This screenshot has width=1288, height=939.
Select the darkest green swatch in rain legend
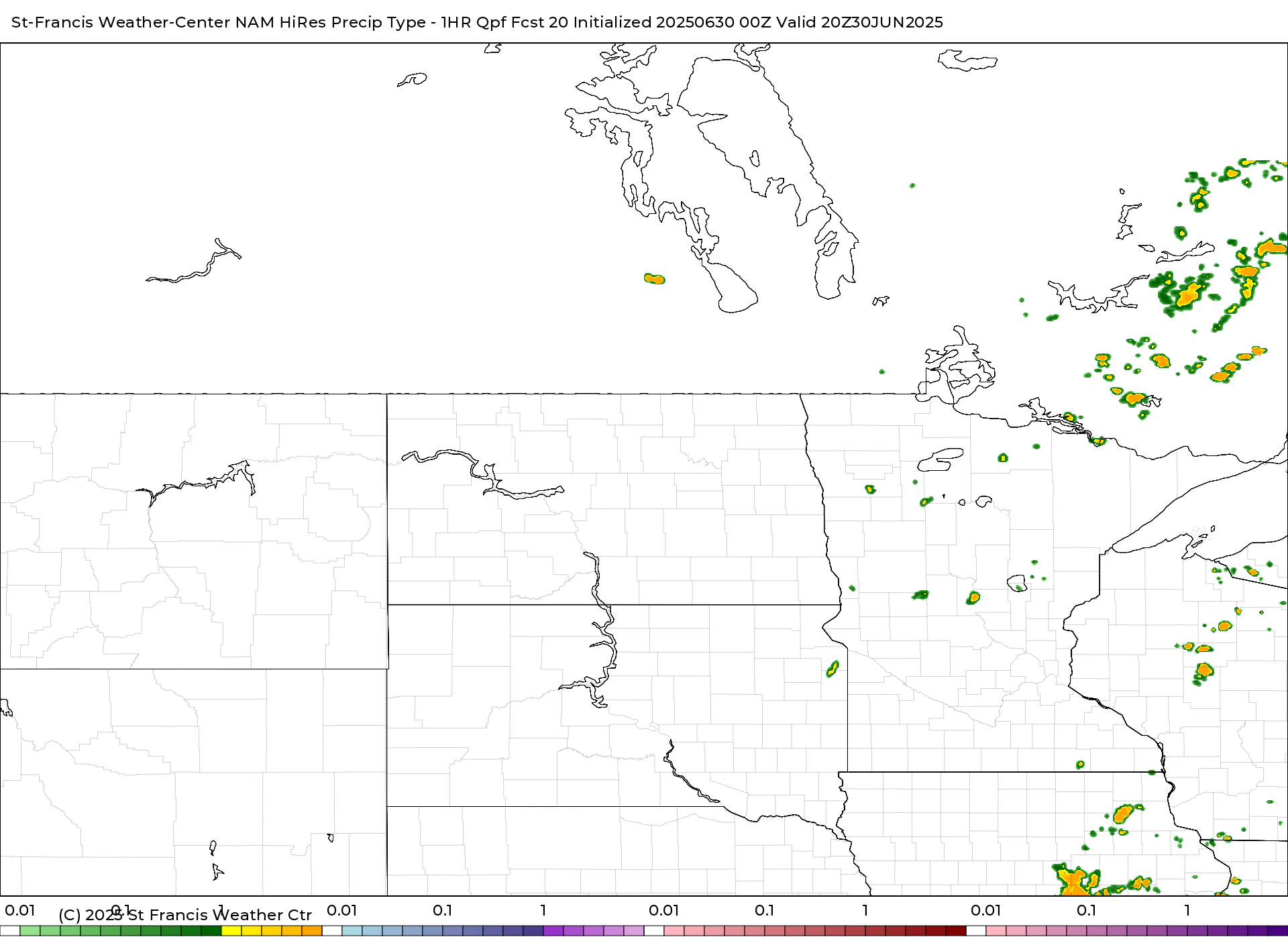(x=211, y=931)
